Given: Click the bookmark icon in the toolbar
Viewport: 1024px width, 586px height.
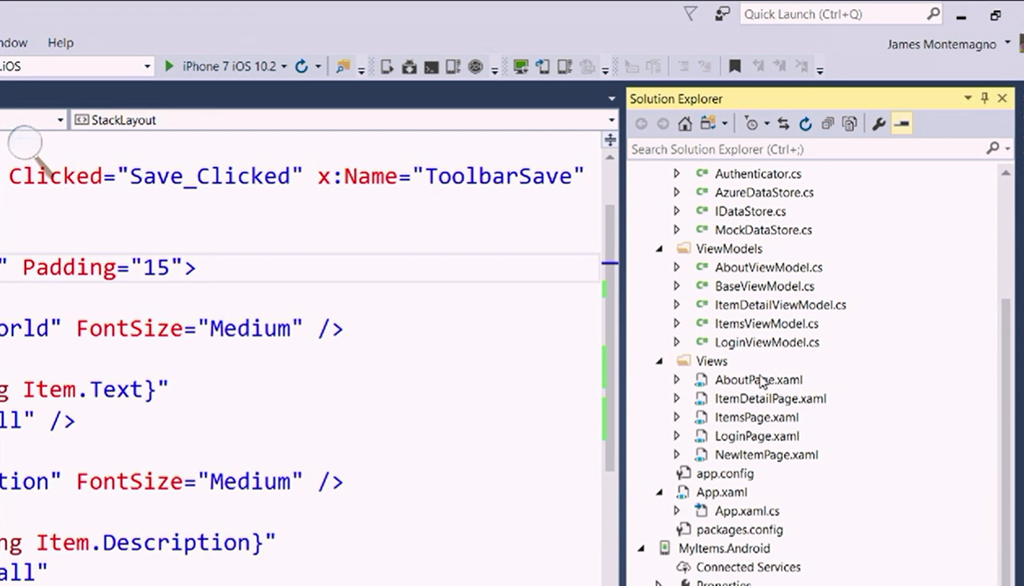Looking at the screenshot, I should point(735,67).
